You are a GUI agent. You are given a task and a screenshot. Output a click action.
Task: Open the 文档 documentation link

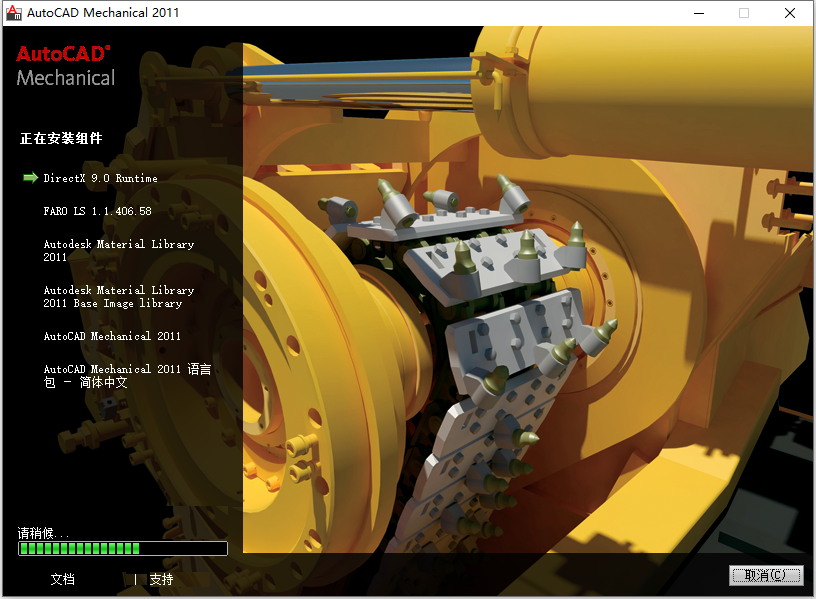[62, 579]
